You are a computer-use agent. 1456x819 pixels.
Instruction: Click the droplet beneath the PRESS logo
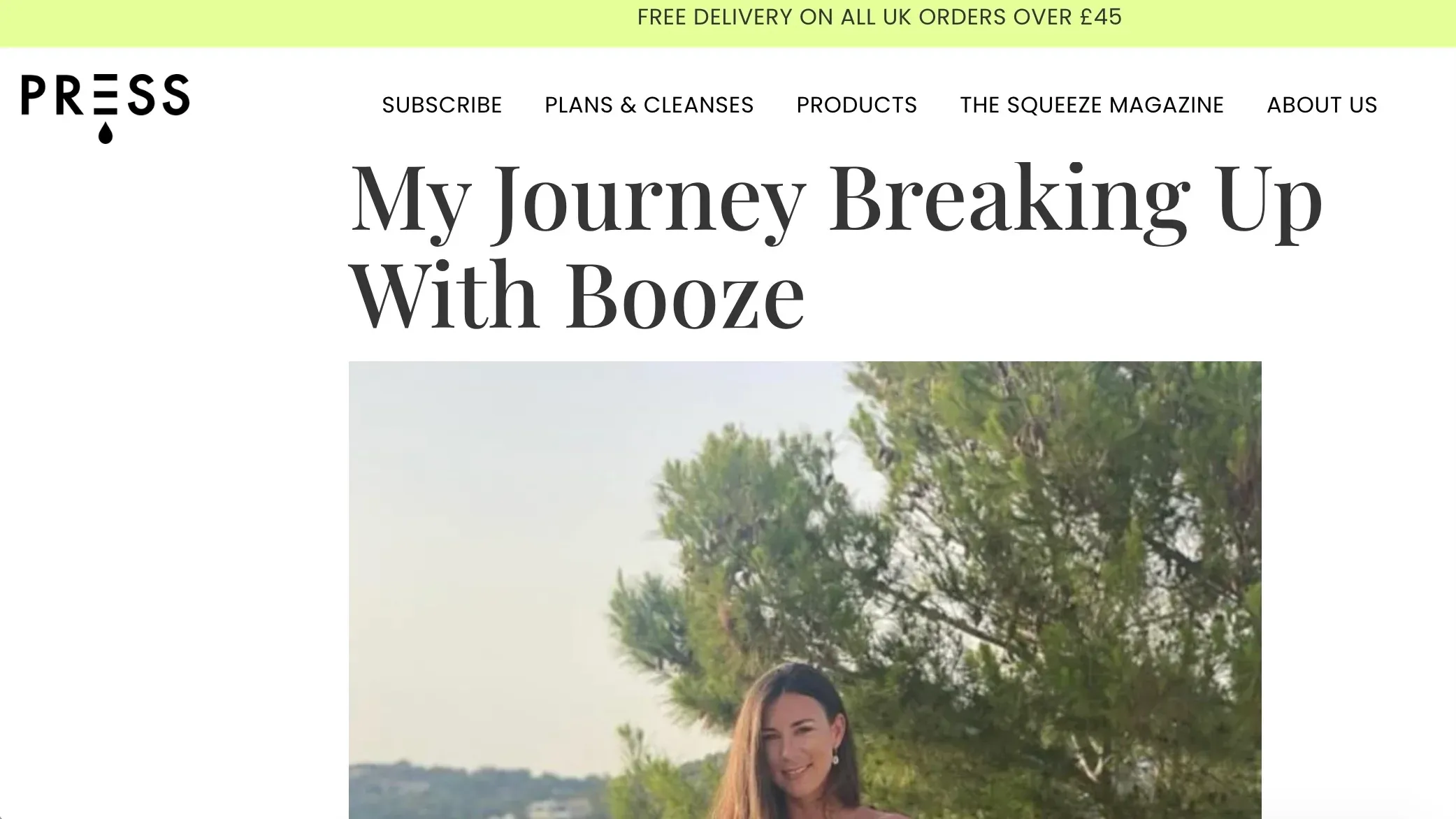click(x=105, y=133)
